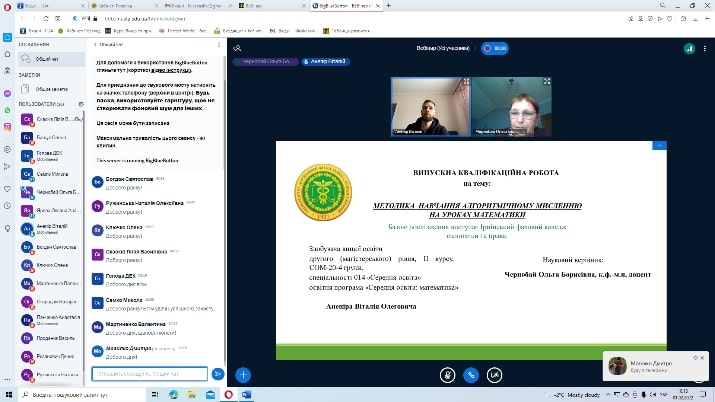Reload the page with the refresh button
The width and height of the screenshot is (715, 402).
click(46, 19)
